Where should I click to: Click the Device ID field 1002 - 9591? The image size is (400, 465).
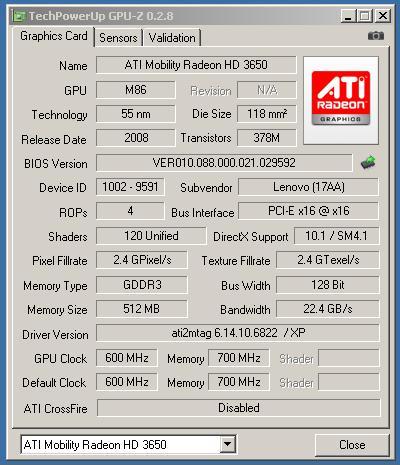[130, 187]
